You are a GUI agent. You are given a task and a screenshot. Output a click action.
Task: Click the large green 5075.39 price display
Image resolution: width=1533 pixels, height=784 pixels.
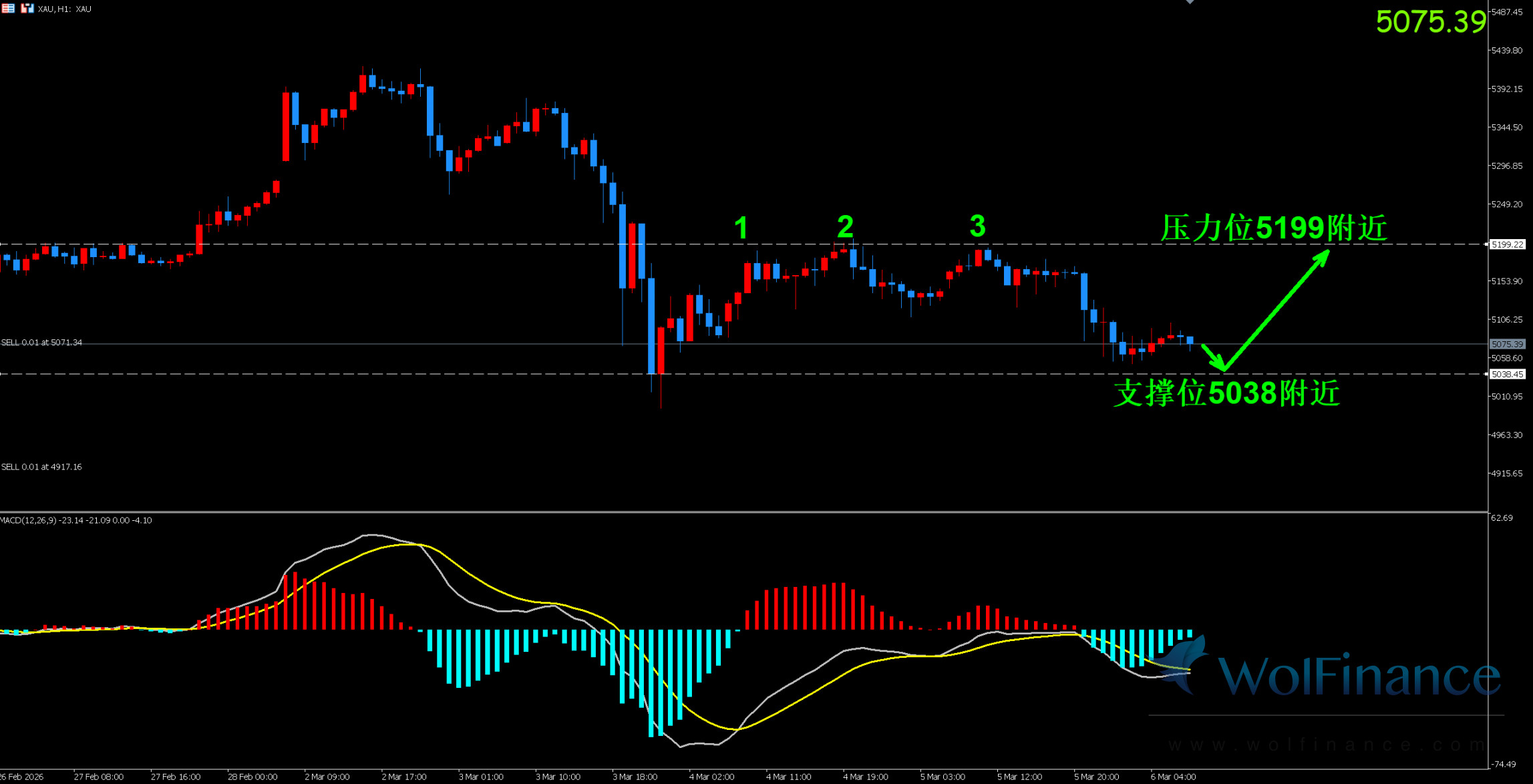[x=1430, y=21]
